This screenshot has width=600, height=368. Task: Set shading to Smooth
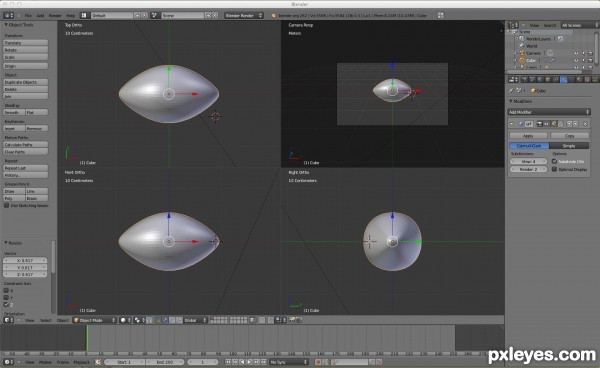tap(14, 112)
